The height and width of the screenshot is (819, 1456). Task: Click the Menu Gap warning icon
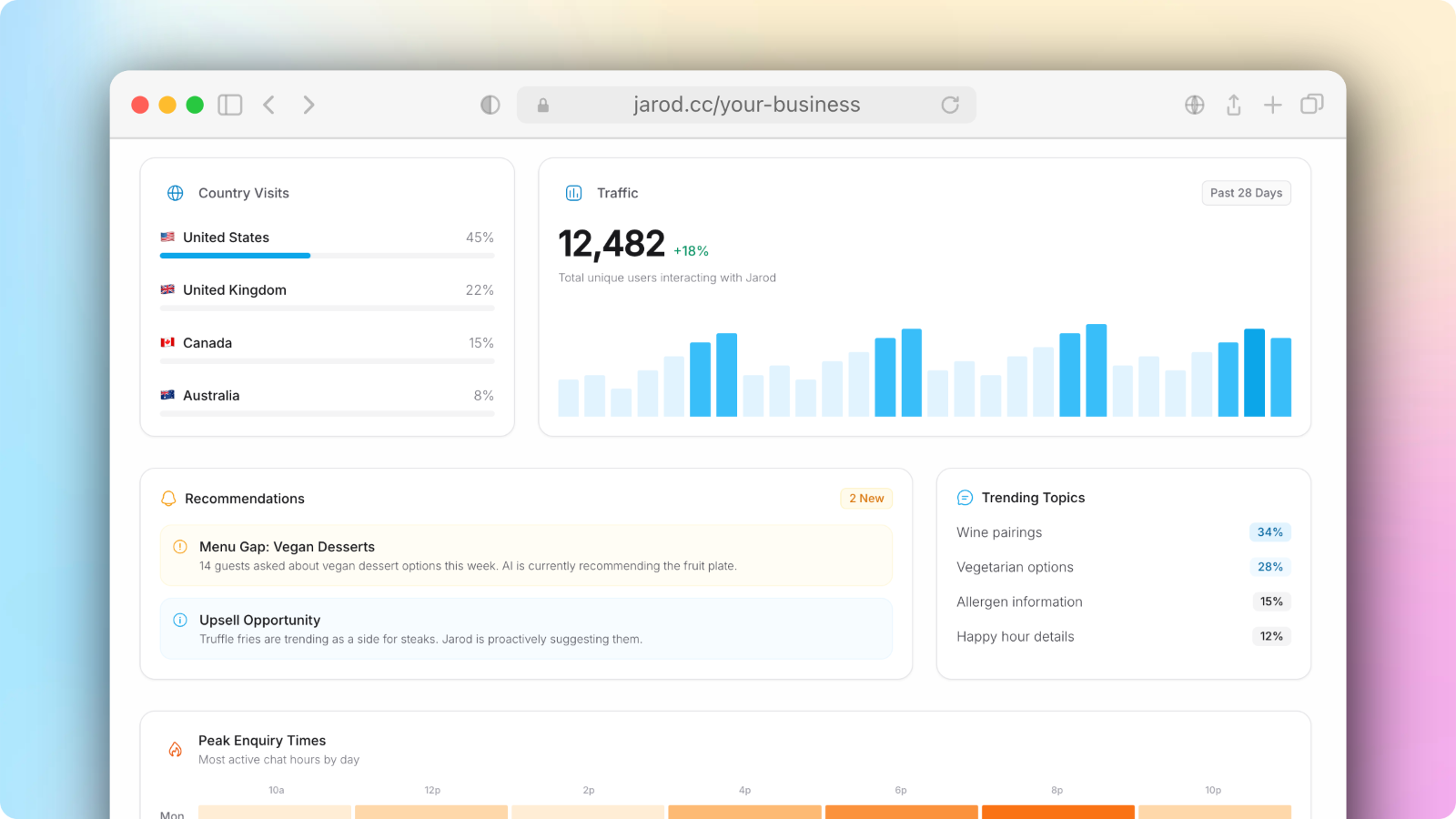point(180,547)
